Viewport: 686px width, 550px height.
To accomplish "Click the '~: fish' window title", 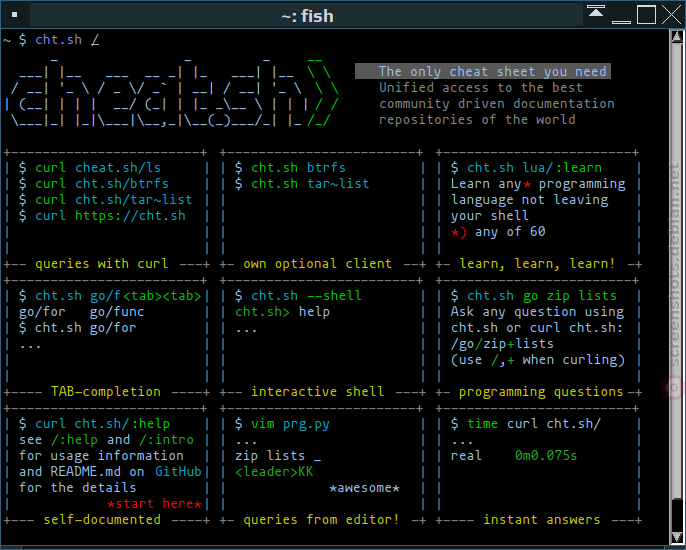I will tap(308, 17).
